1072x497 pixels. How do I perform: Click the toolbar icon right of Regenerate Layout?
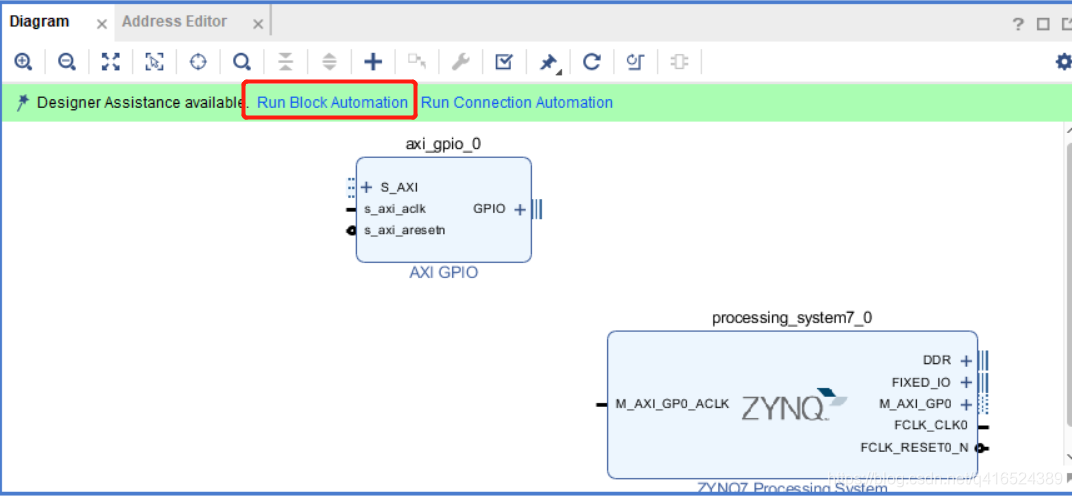pos(635,62)
